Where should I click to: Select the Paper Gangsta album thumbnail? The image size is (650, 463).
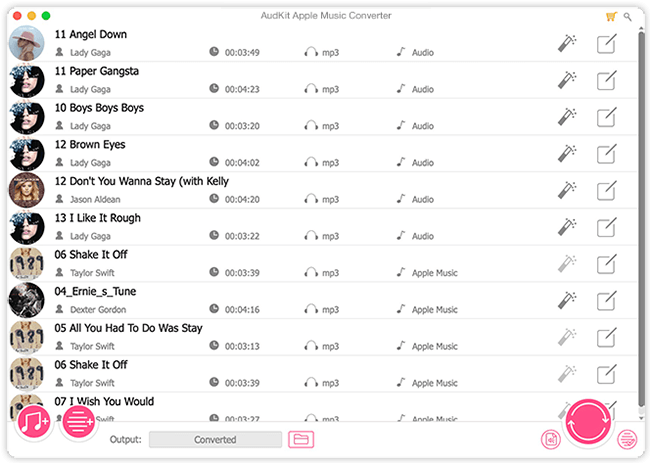click(x=27, y=80)
